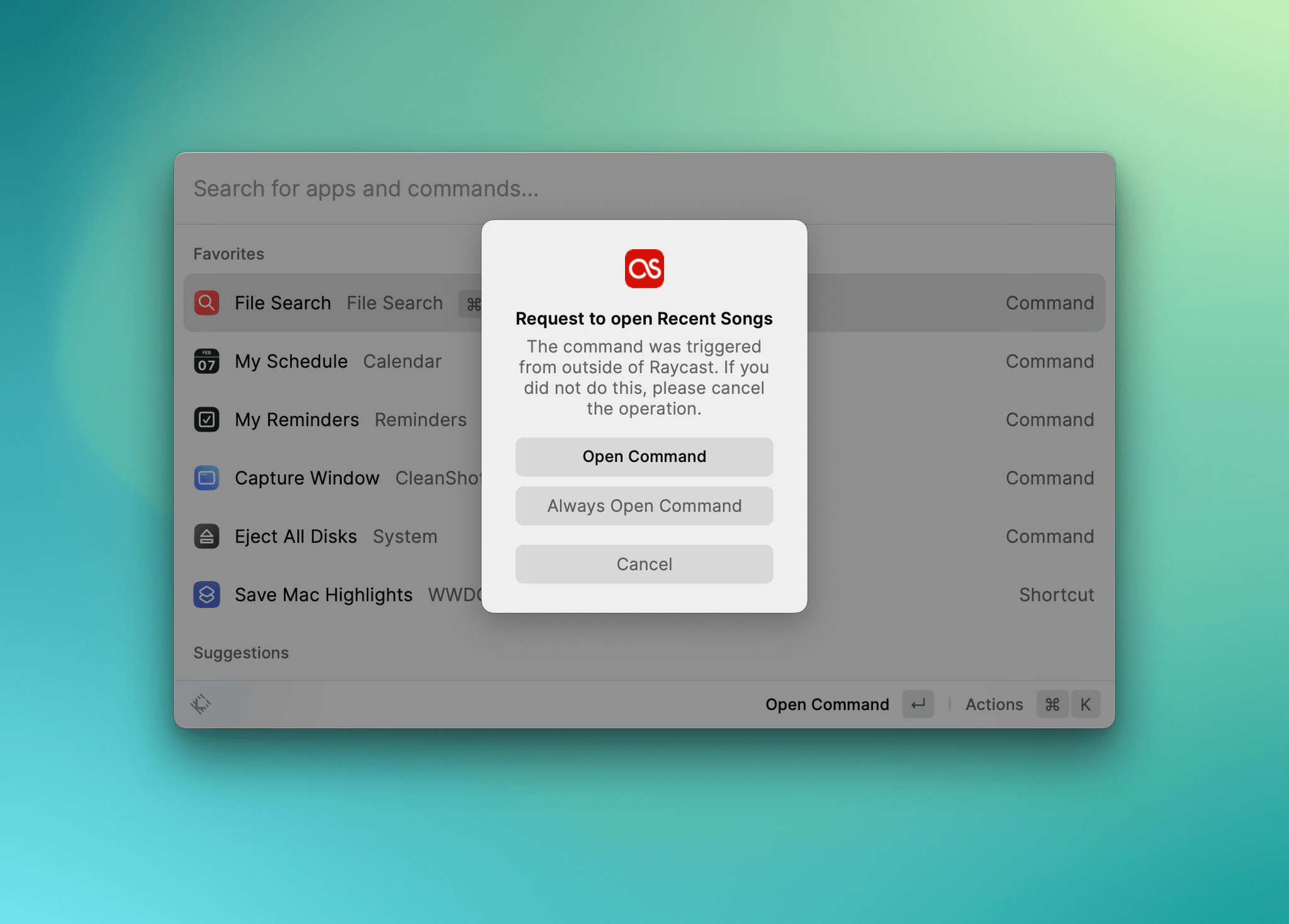
Task: Click the Command key symbol beside Actions
Action: 1052,704
